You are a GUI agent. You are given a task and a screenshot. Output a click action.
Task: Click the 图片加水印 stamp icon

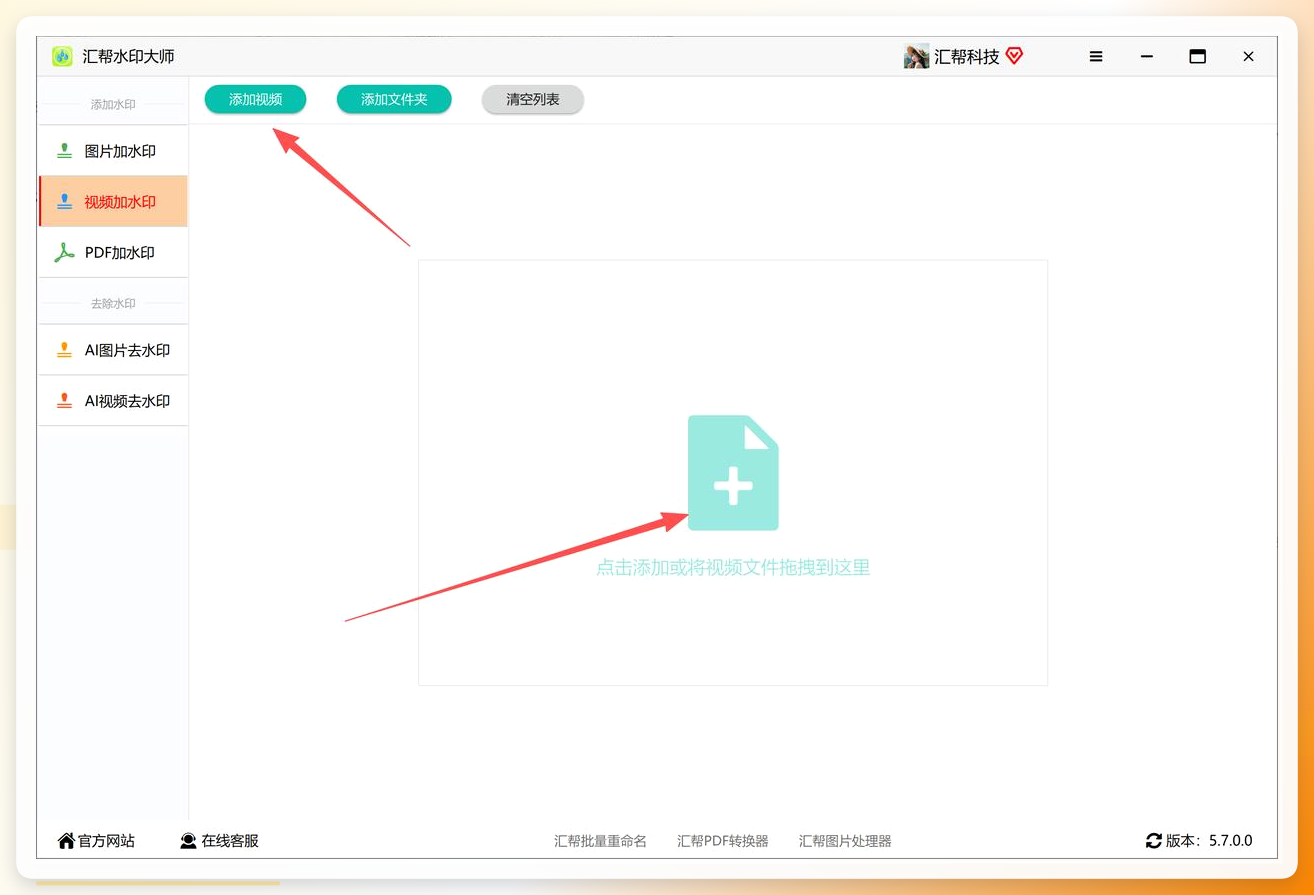65,152
